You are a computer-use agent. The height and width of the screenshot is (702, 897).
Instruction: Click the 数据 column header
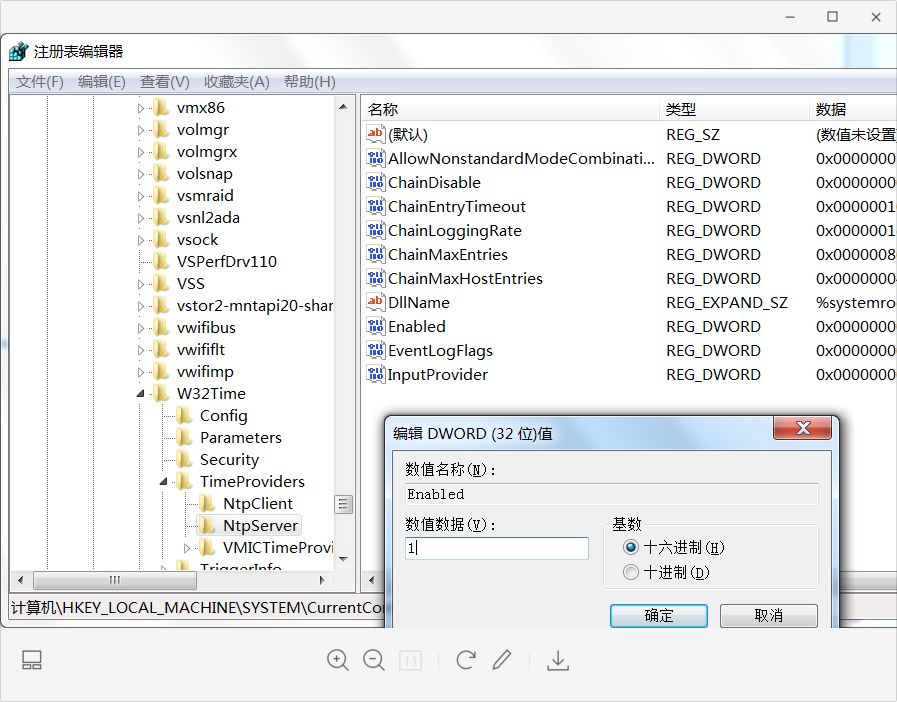[x=853, y=109]
